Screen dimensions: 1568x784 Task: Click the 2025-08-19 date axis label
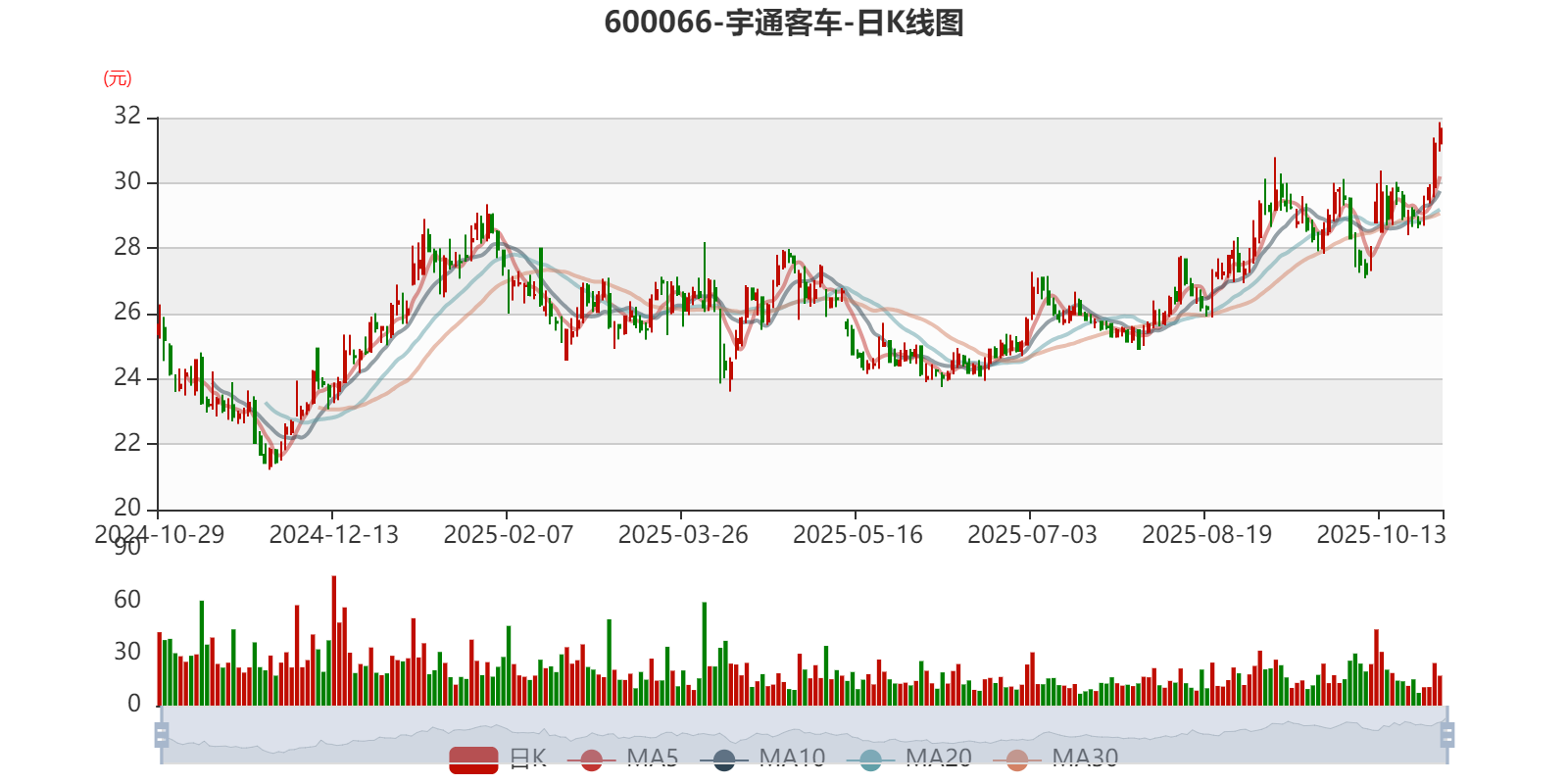(x=1206, y=535)
